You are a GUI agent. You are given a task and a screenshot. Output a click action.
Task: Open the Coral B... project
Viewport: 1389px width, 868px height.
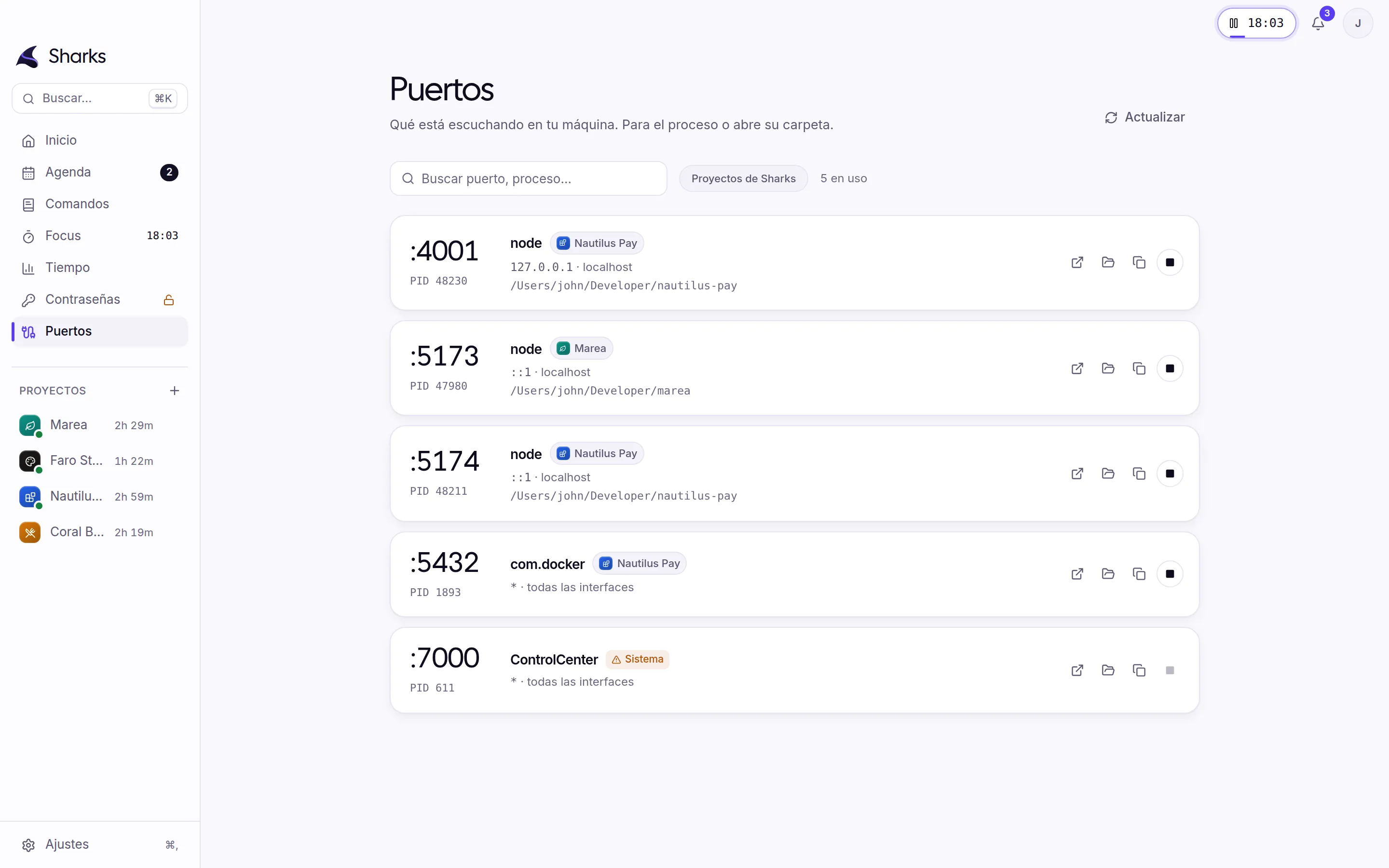(100, 532)
